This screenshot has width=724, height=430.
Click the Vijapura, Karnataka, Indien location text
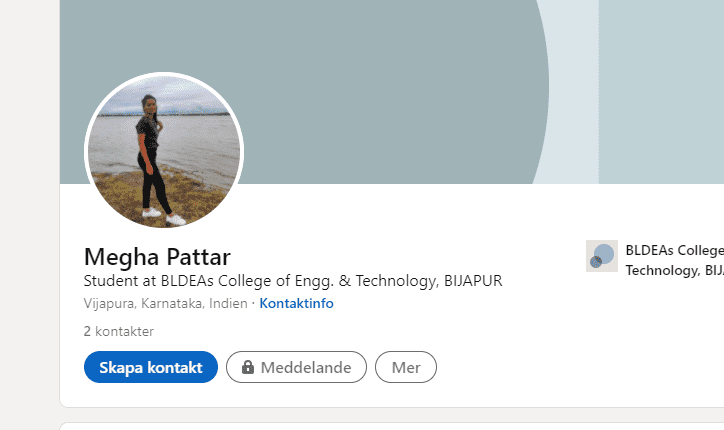click(x=165, y=303)
